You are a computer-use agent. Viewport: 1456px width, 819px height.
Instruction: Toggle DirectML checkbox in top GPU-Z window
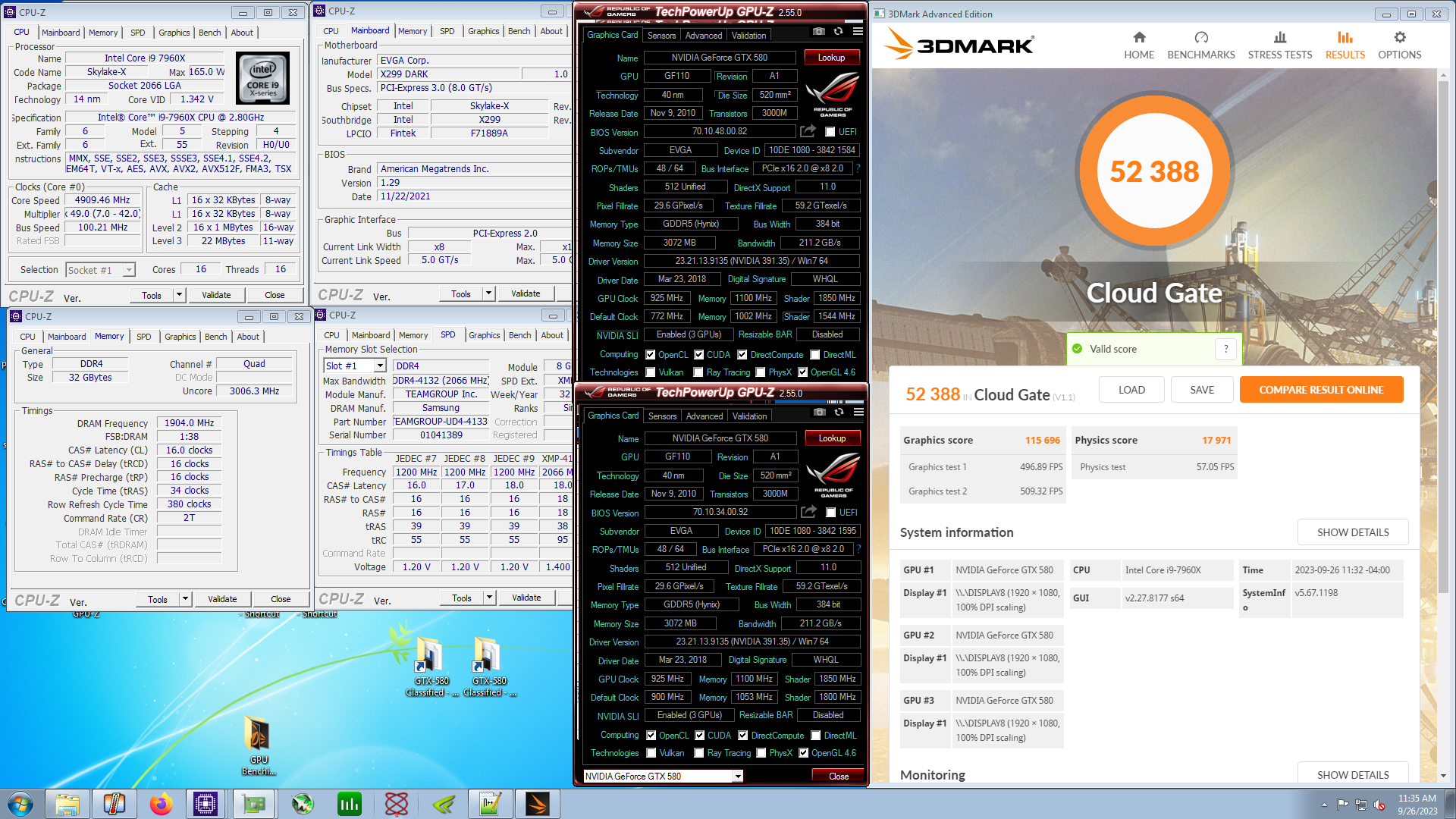coord(814,355)
